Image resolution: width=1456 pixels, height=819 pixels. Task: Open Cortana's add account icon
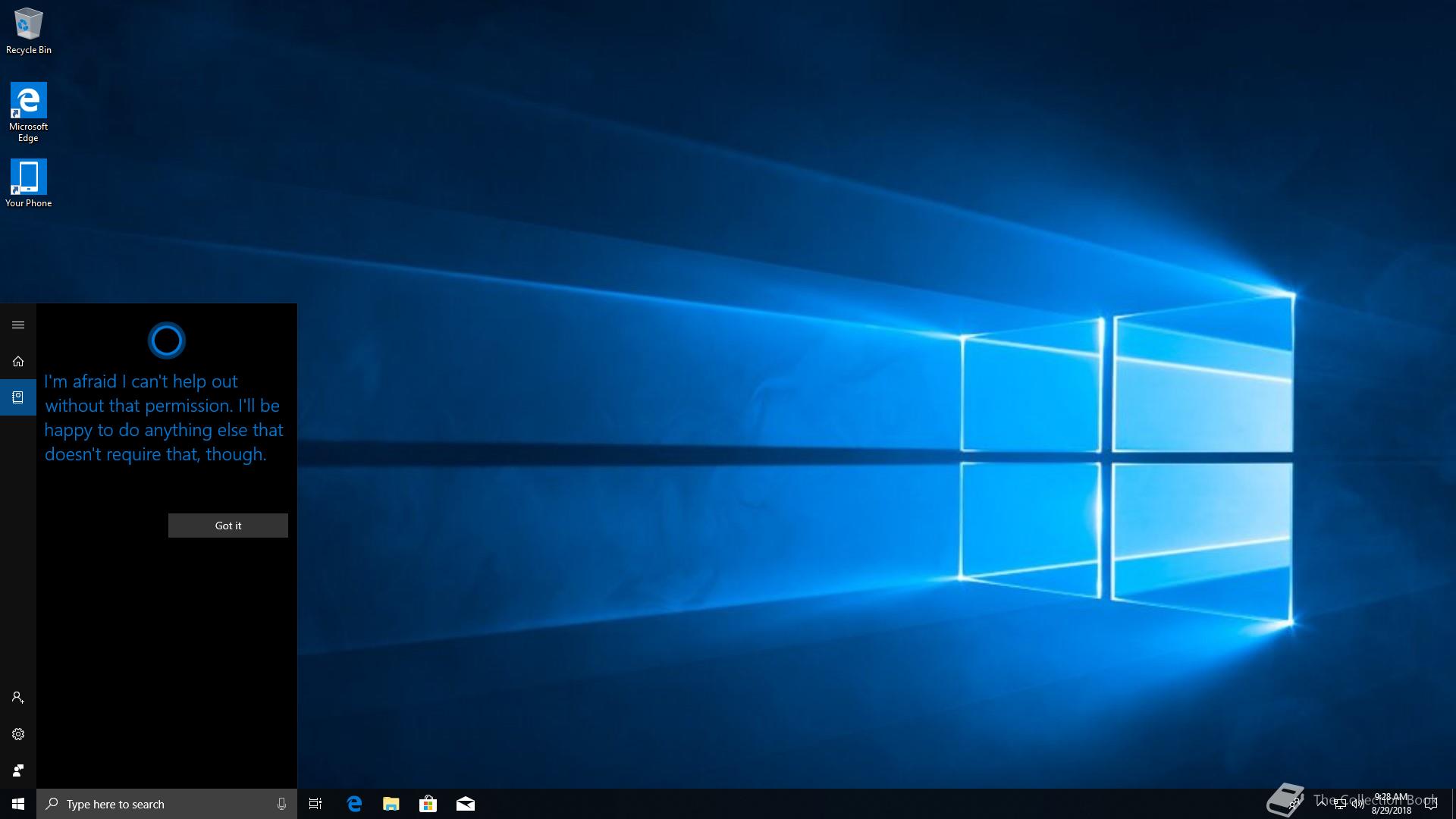(18, 698)
